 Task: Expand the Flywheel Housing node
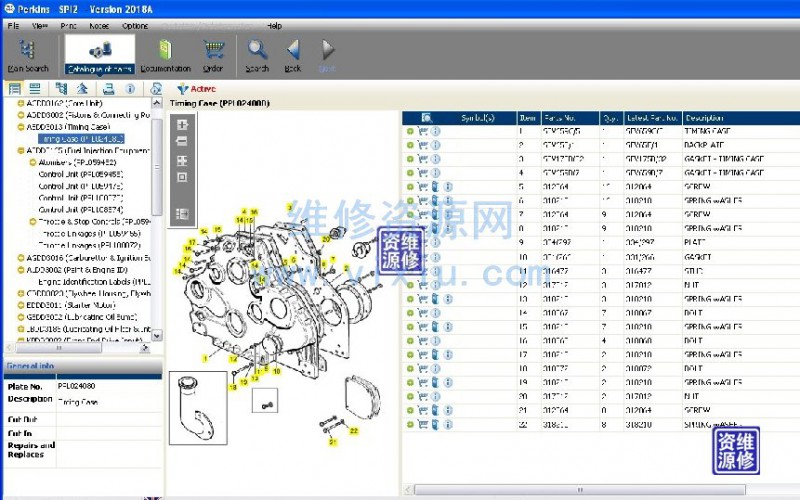[21, 293]
